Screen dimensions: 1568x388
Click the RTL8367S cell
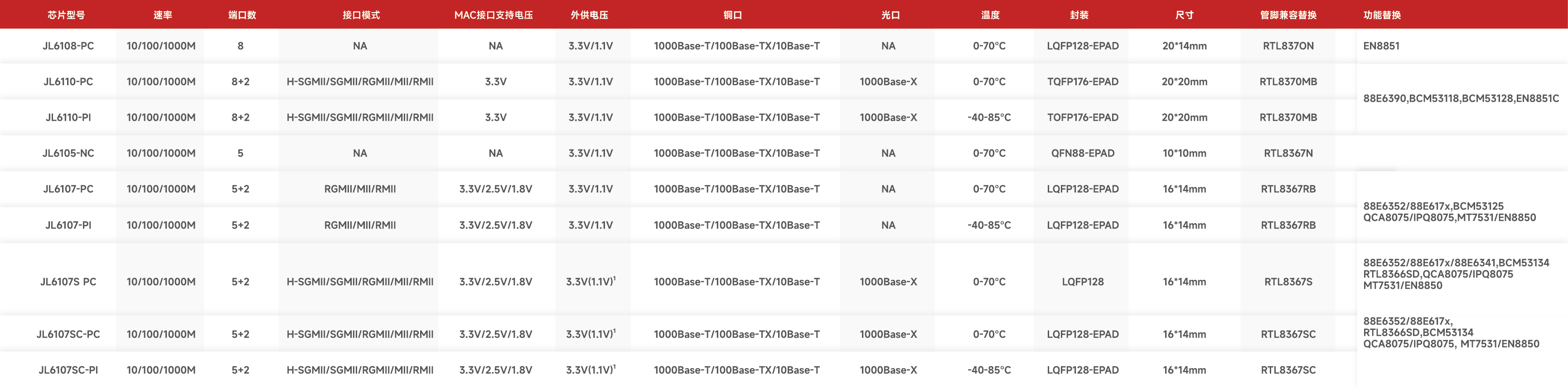(x=1288, y=282)
